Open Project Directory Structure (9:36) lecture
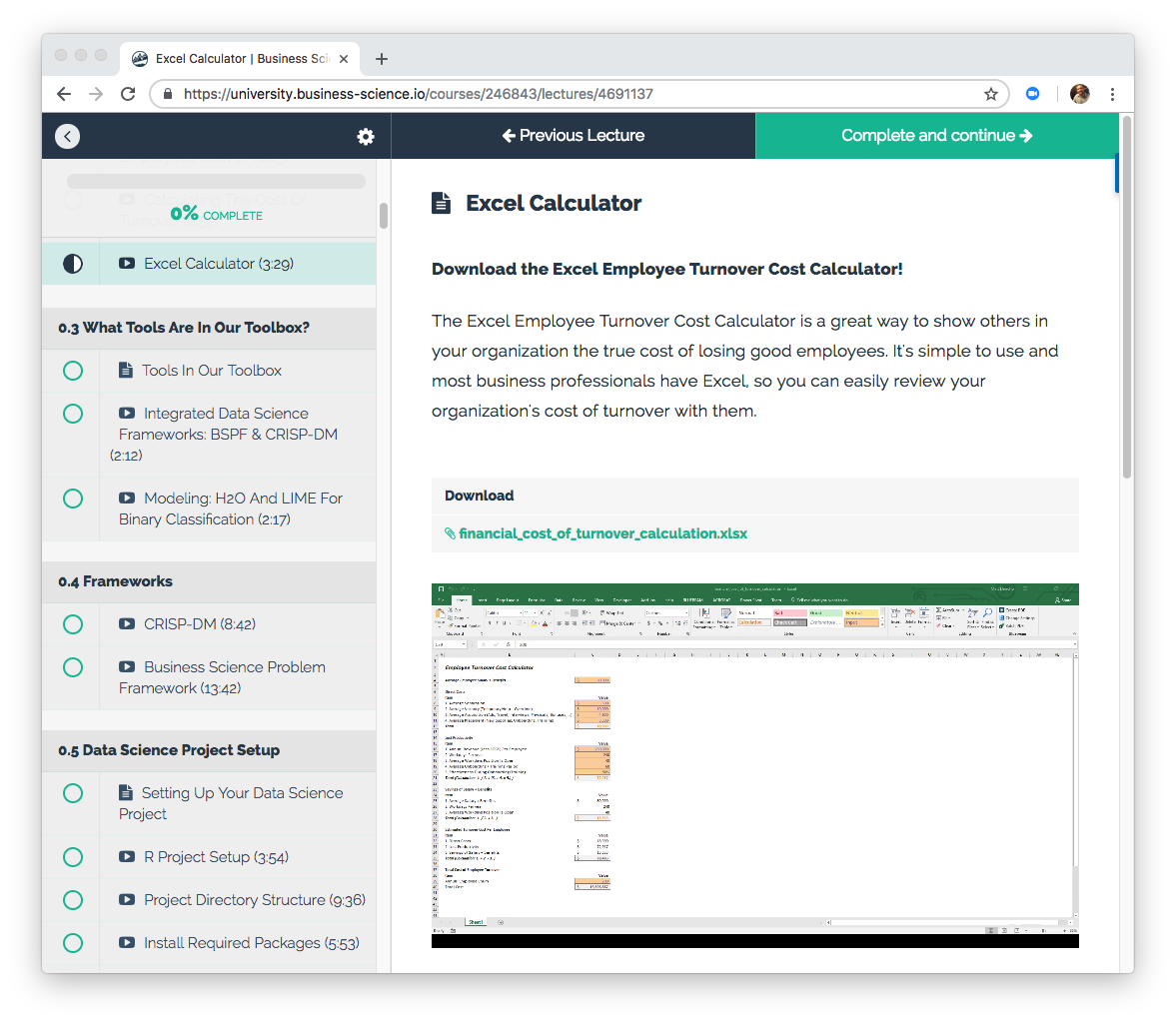Viewport: 1176px width, 1023px height. point(254,899)
